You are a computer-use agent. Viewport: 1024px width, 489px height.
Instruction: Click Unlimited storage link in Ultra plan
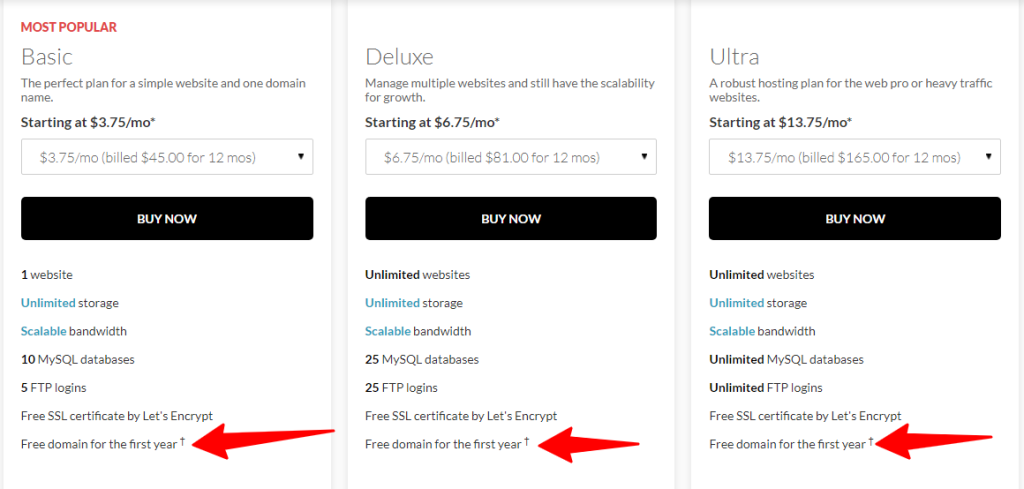pyautogui.click(x=736, y=303)
